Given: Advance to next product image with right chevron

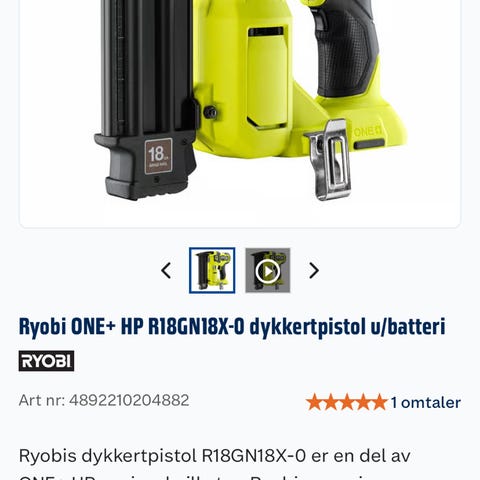Looking at the screenshot, I should (314, 270).
